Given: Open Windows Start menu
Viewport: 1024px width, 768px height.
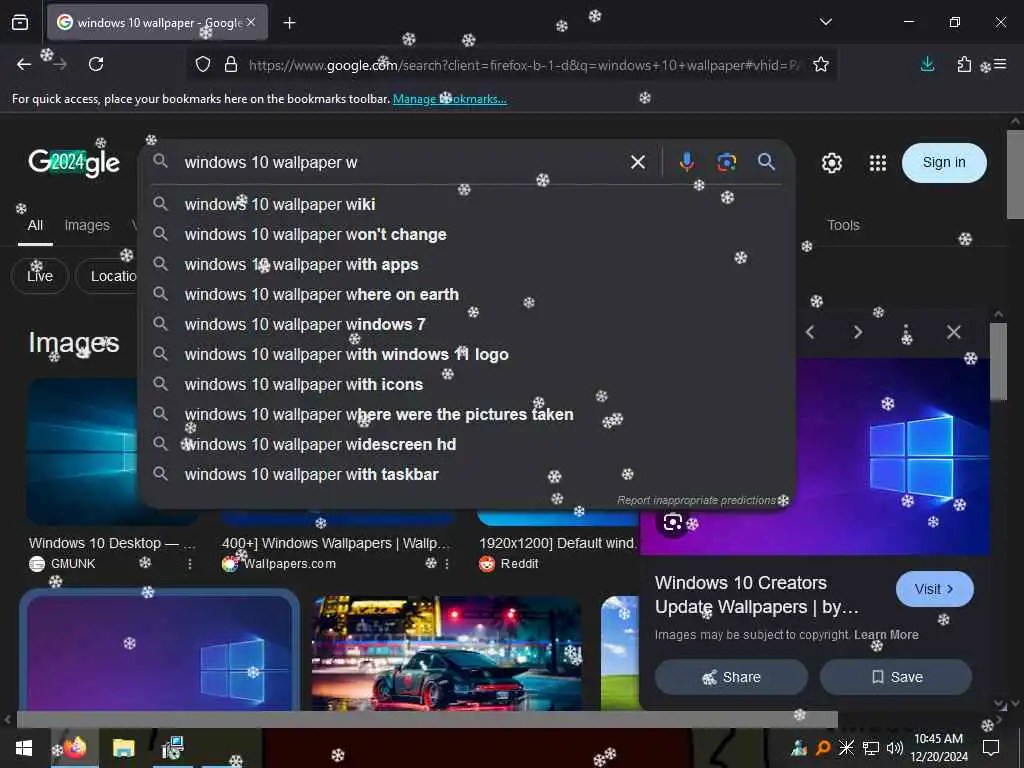Looking at the screenshot, I should [x=24, y=748].
